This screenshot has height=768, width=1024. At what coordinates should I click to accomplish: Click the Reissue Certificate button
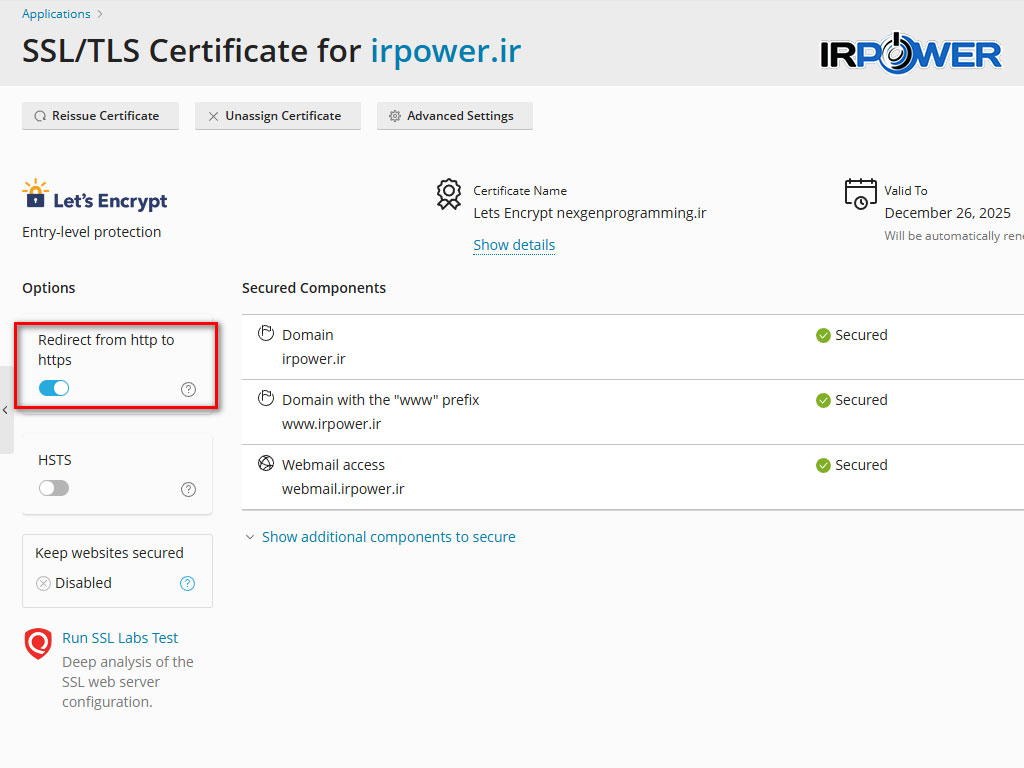100,116
